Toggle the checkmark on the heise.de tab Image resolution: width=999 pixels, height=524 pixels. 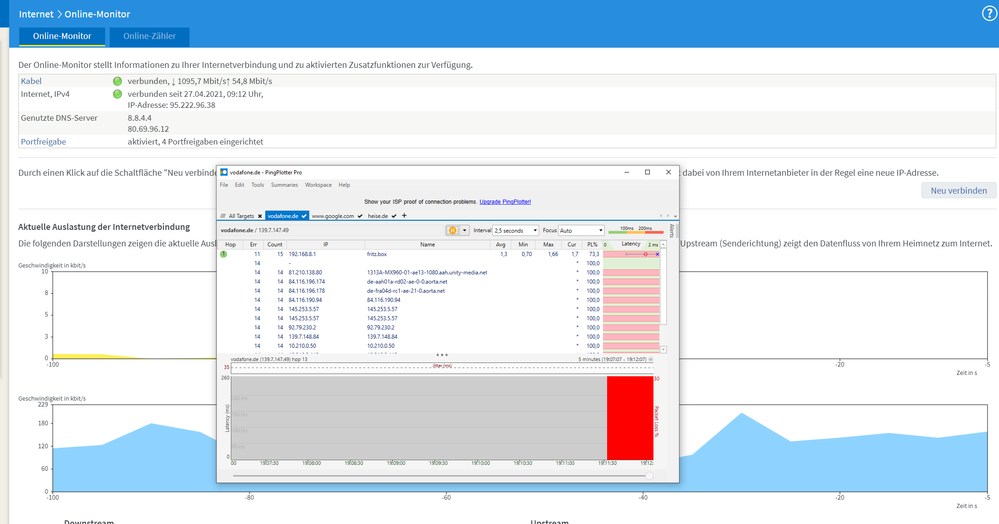(395, 216)
